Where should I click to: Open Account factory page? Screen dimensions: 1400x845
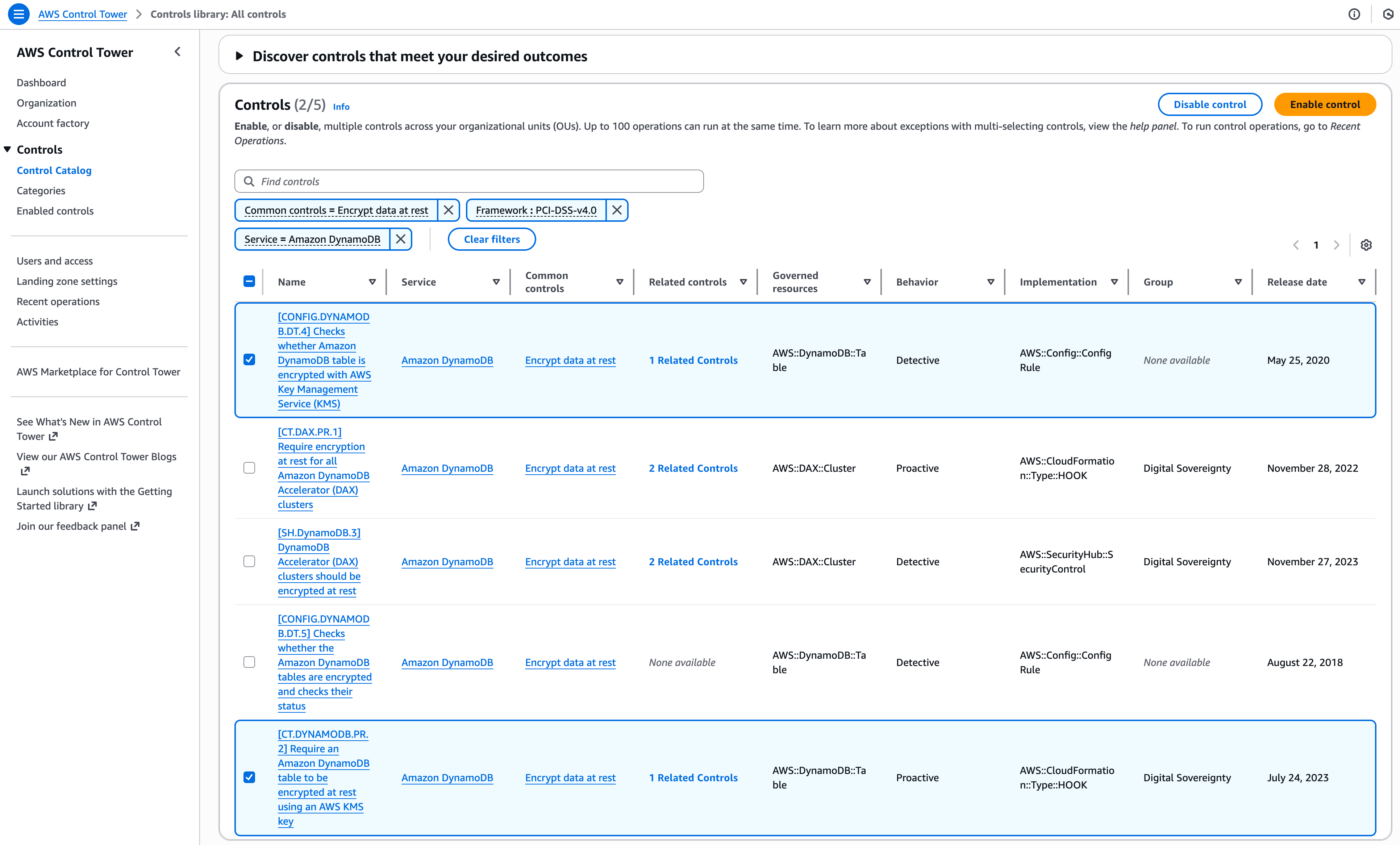(x=53, y=123)
